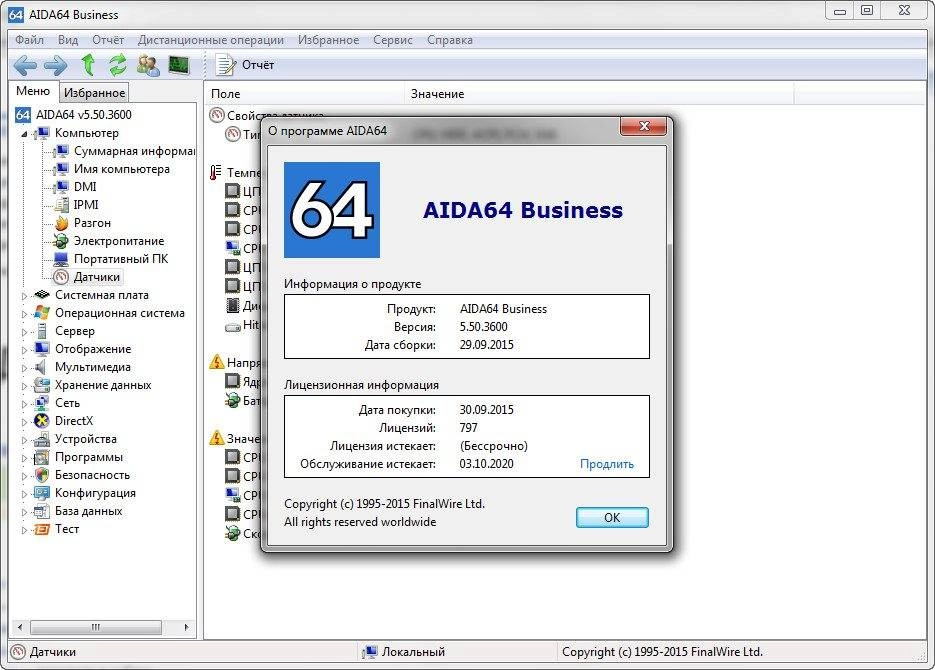Viewport: 935px width, 670px height.
Task: Click the Forward arrow toolbar icon
Action: [x=55, y=65]
